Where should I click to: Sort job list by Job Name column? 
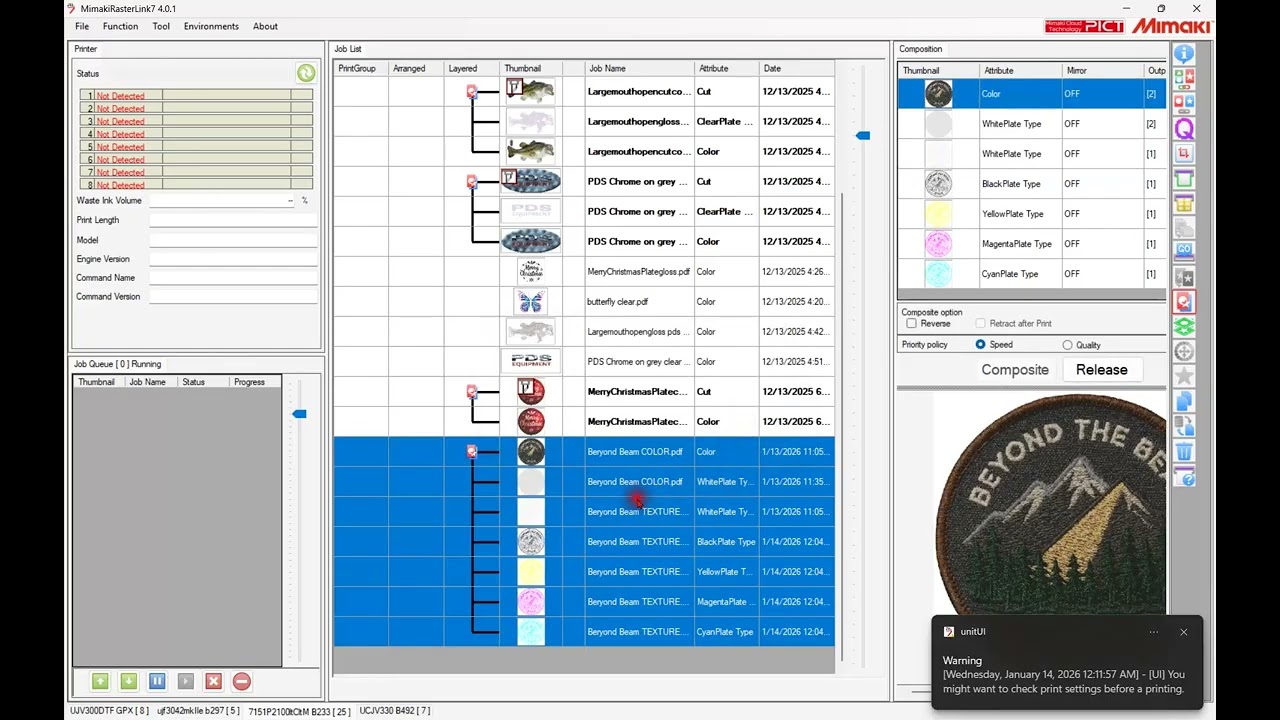coord(640,69)
